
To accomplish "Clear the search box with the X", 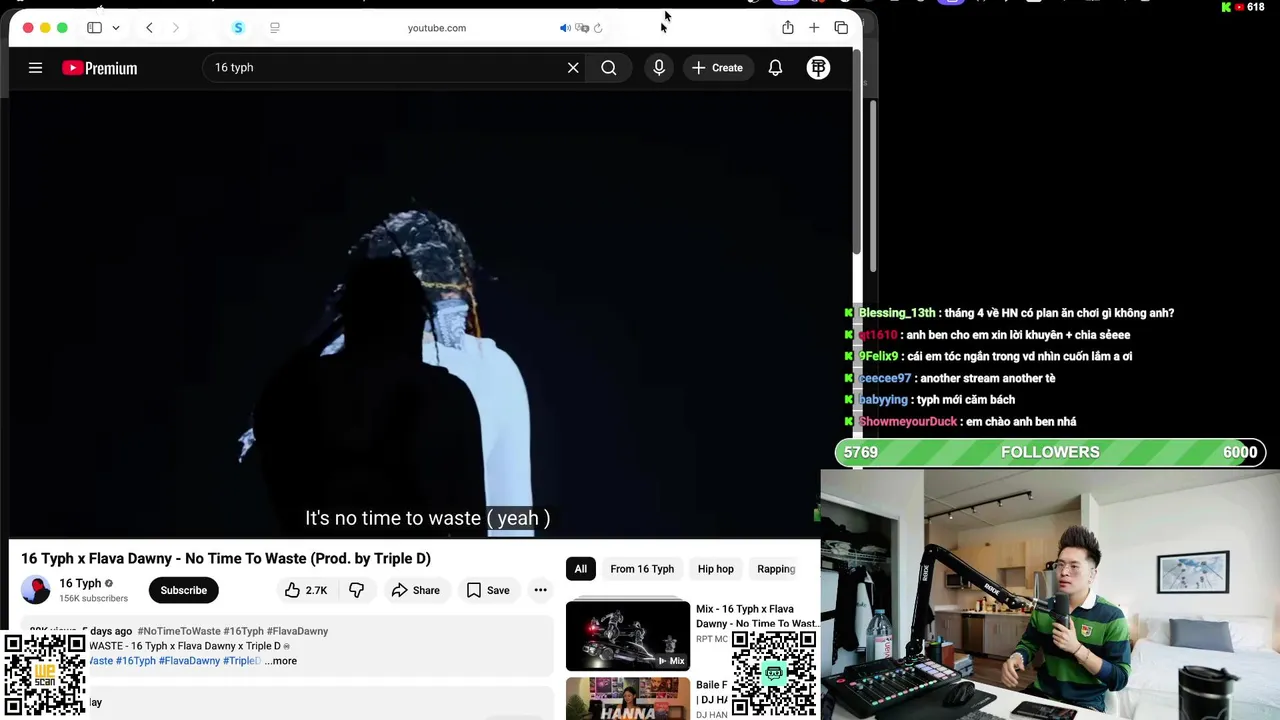I will point(573,68).
